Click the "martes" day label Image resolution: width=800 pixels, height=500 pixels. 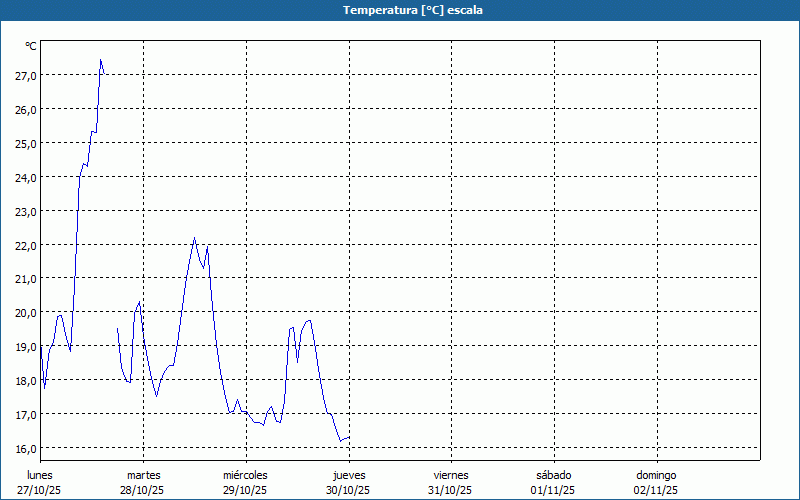point(143,475)
